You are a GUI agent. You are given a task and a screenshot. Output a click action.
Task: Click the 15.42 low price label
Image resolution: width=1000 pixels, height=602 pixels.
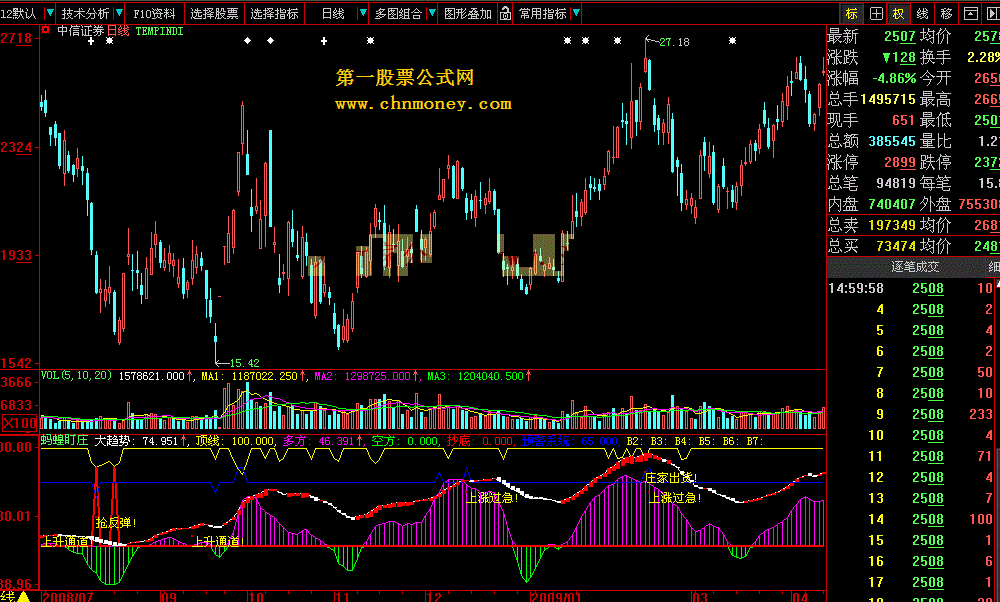pyautogui.click(x=244, y=363)
